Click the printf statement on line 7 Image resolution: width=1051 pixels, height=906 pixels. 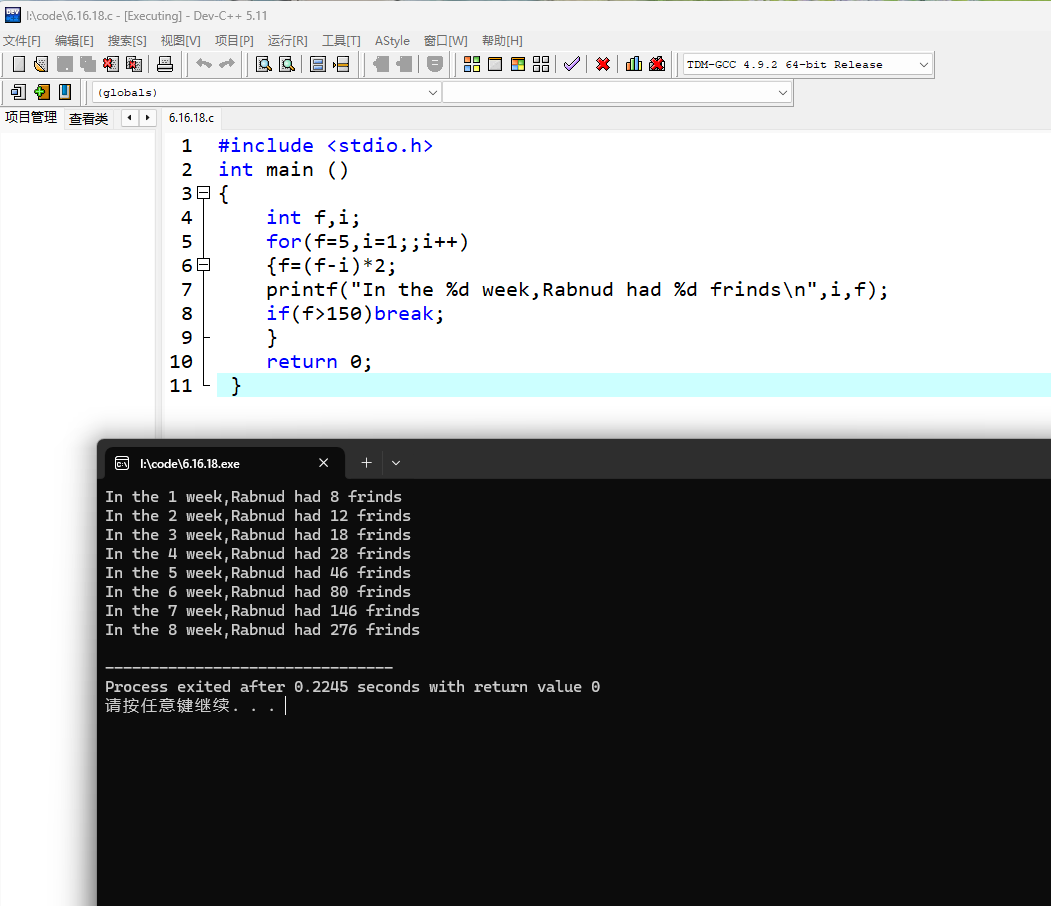click(577, 289)
